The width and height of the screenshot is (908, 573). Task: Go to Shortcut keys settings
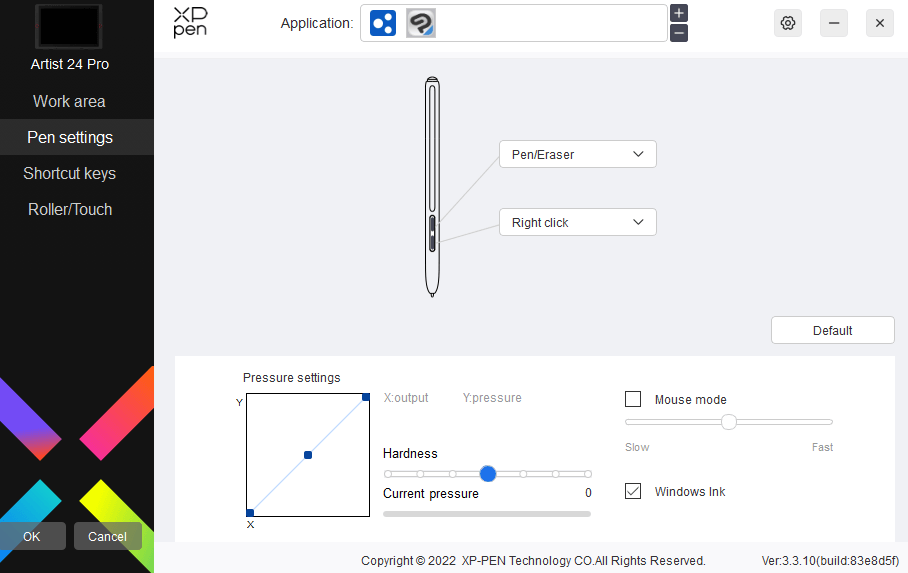pyautogui.click(x=69, y=173)
